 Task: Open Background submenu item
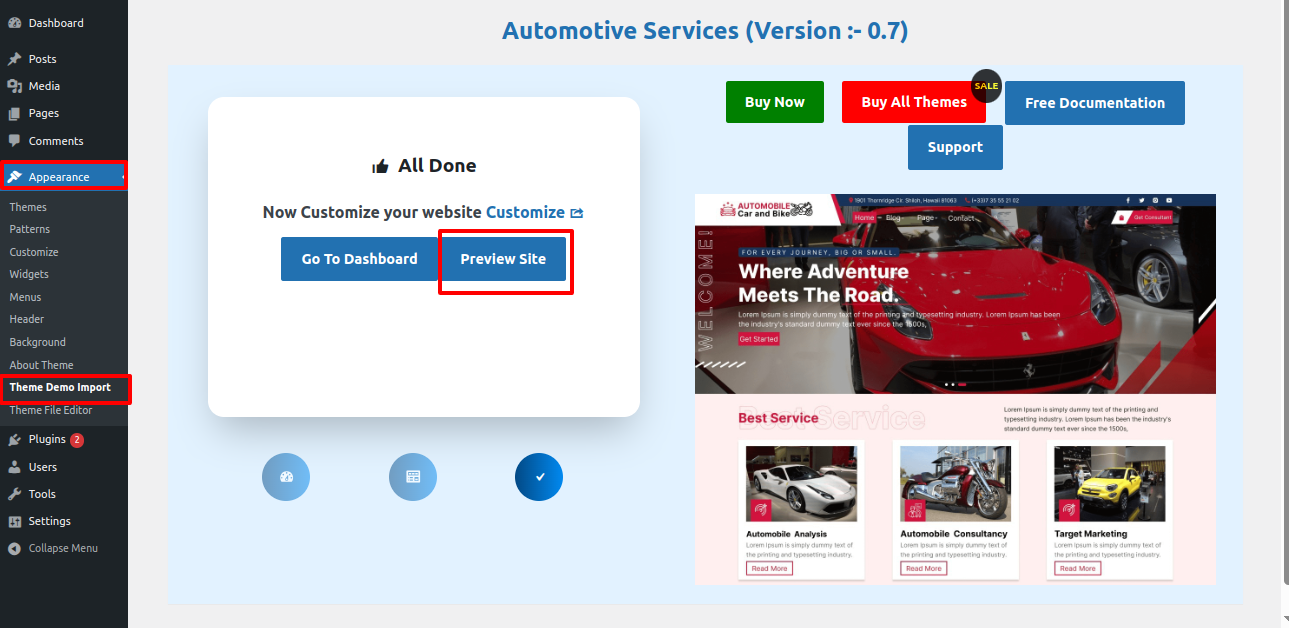pos(38,342)
